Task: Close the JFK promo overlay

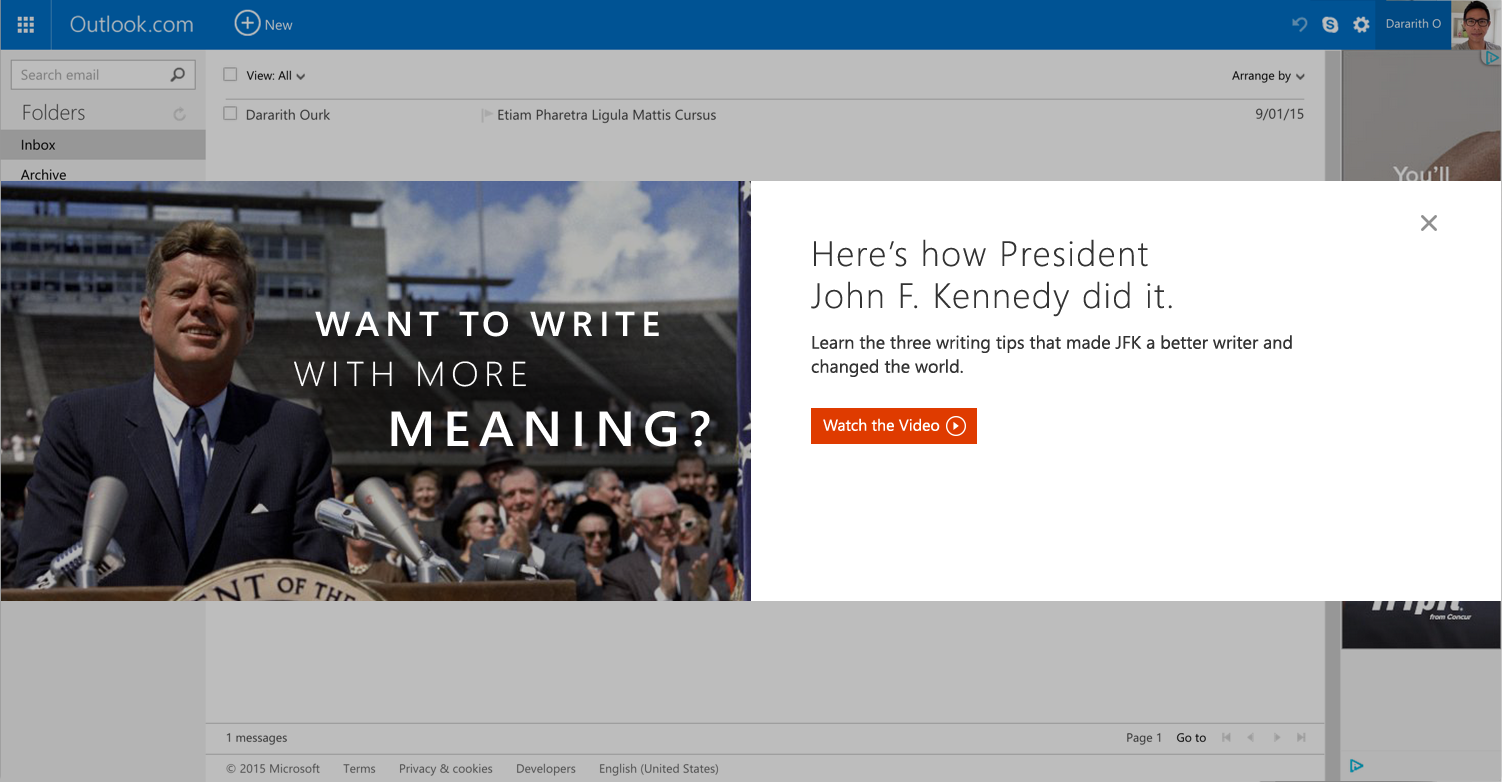Action: coord(1429,223)
